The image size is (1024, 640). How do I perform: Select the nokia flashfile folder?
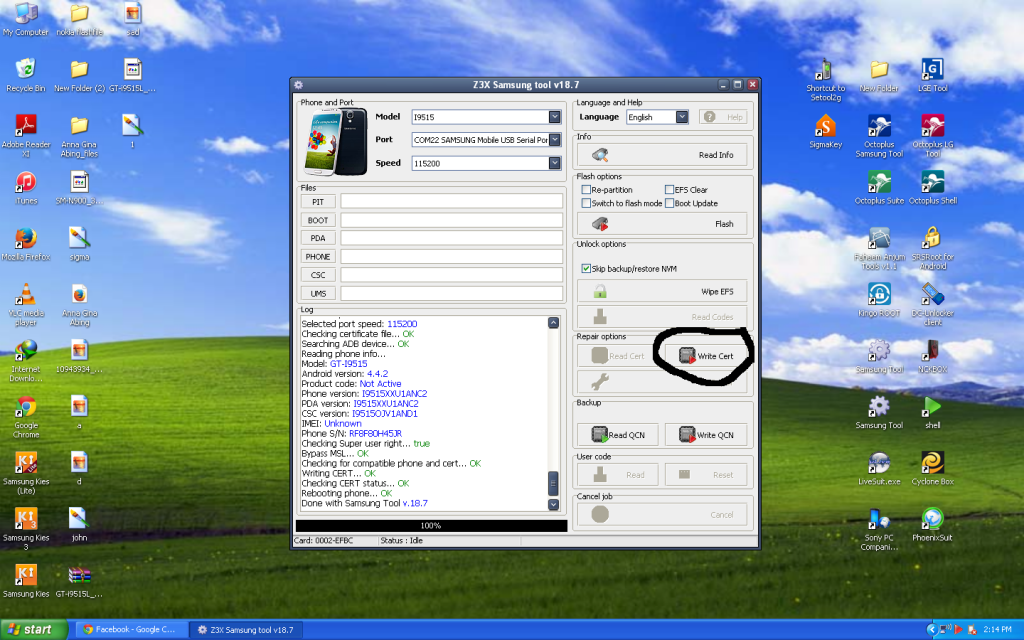[80, 19]
